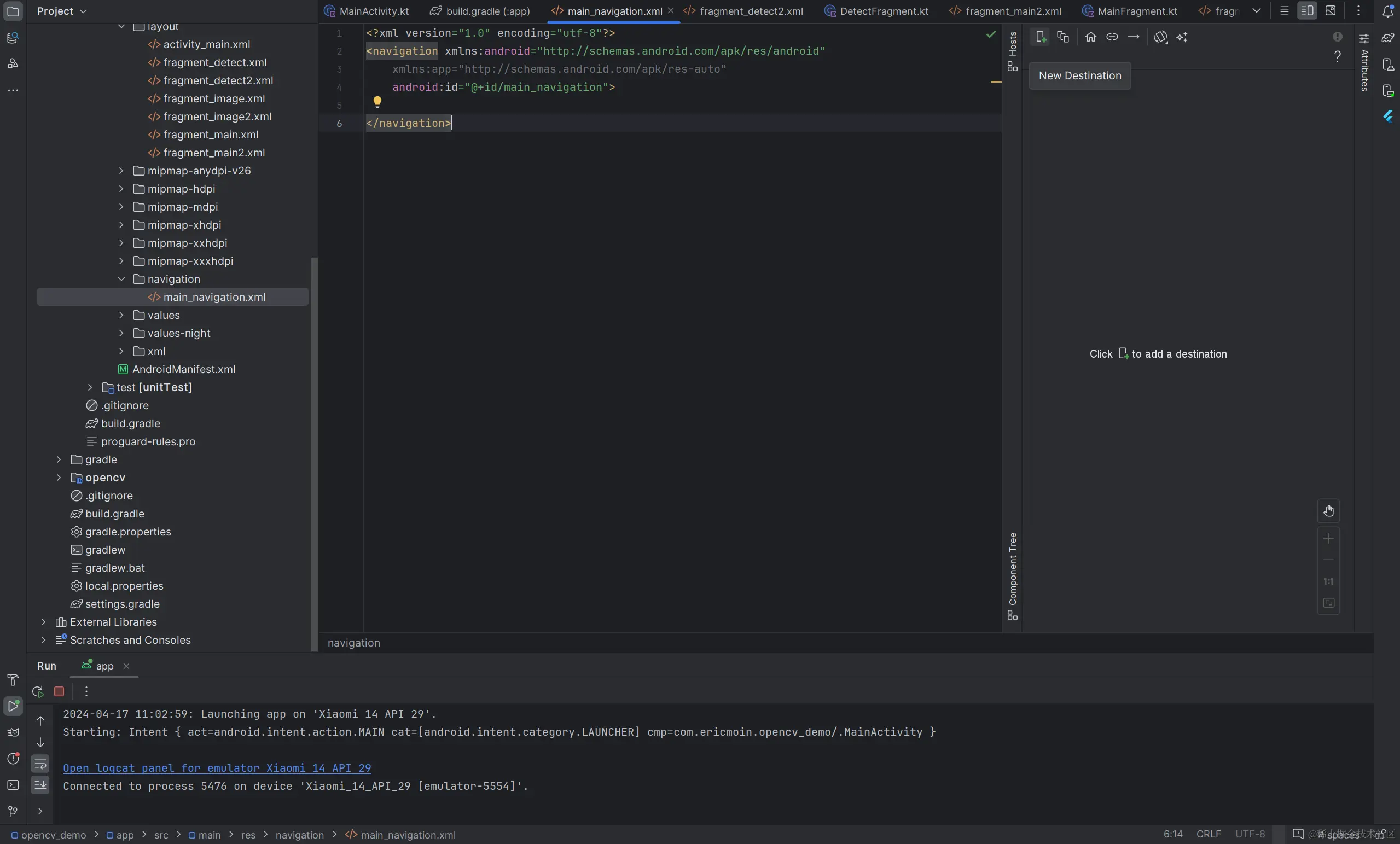Viewport: 1400px width, 844px height.
Task: Open the More tool windows ellipsis
Action: point(13,90)
